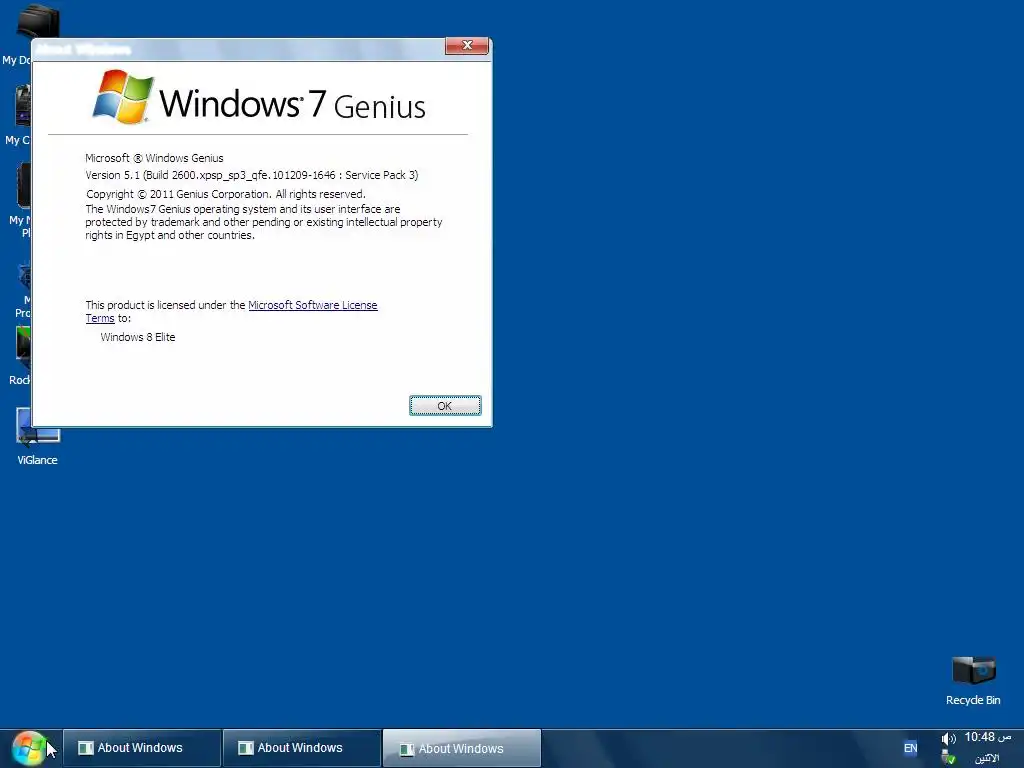The width and height of the screenshot is (1024, 768).
Task: Click the volume speaker tray icon
Action: (x=948, y=739)
